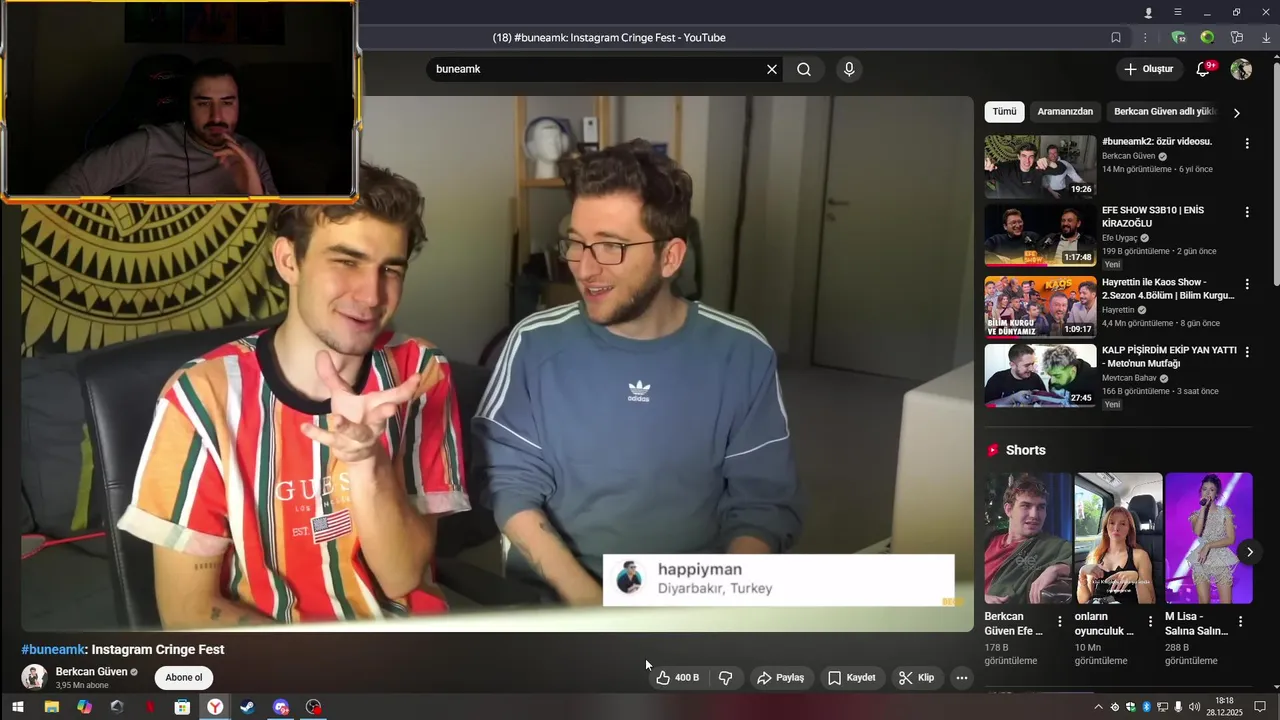
Task: Open Steam from the taskbar
Action: tap(248, 707)
